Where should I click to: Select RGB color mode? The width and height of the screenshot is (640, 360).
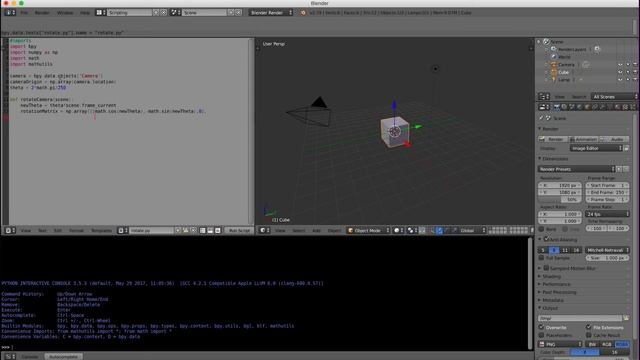607,344
